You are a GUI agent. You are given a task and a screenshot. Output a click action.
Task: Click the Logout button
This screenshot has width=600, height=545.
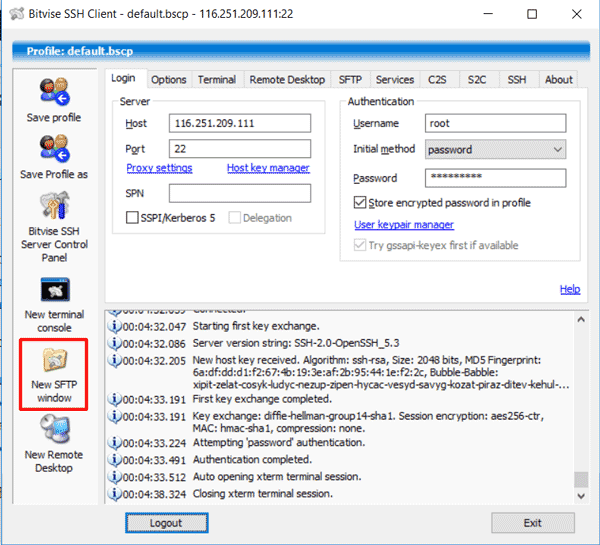coord(166,523)
